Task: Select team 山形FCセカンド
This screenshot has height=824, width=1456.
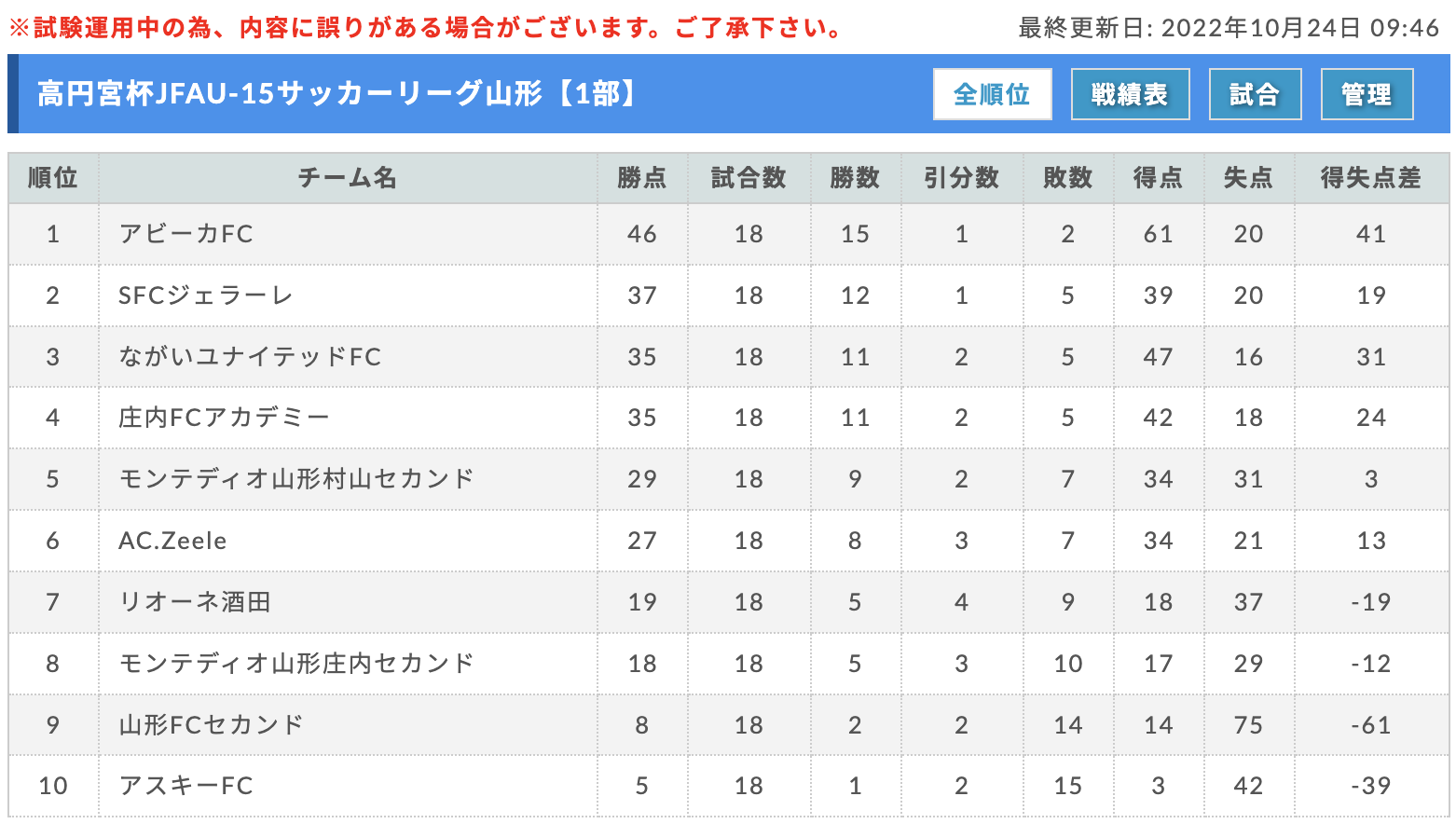Action: click(x=212, y=725)
